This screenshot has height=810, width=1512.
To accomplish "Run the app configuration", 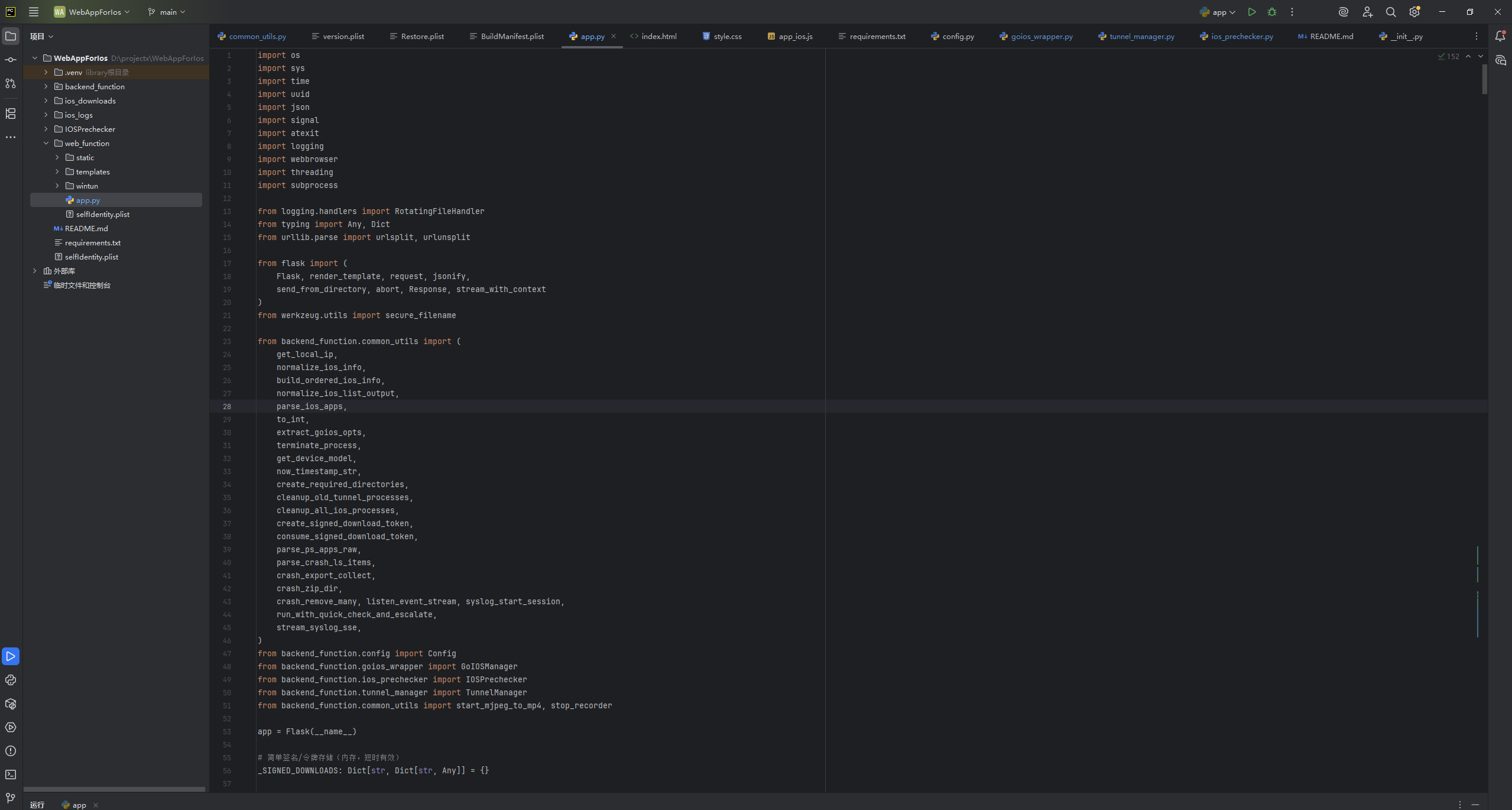I will [1253, 12].
